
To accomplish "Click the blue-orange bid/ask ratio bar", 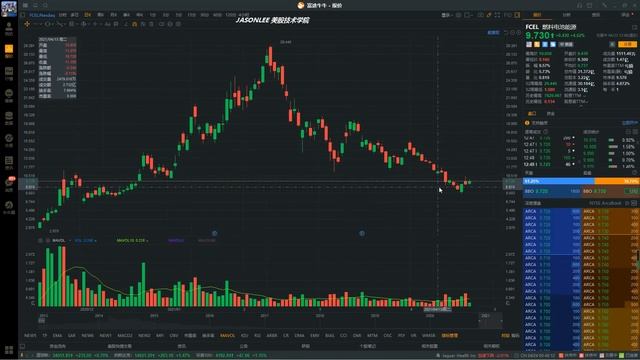I will tap(581, 181).
